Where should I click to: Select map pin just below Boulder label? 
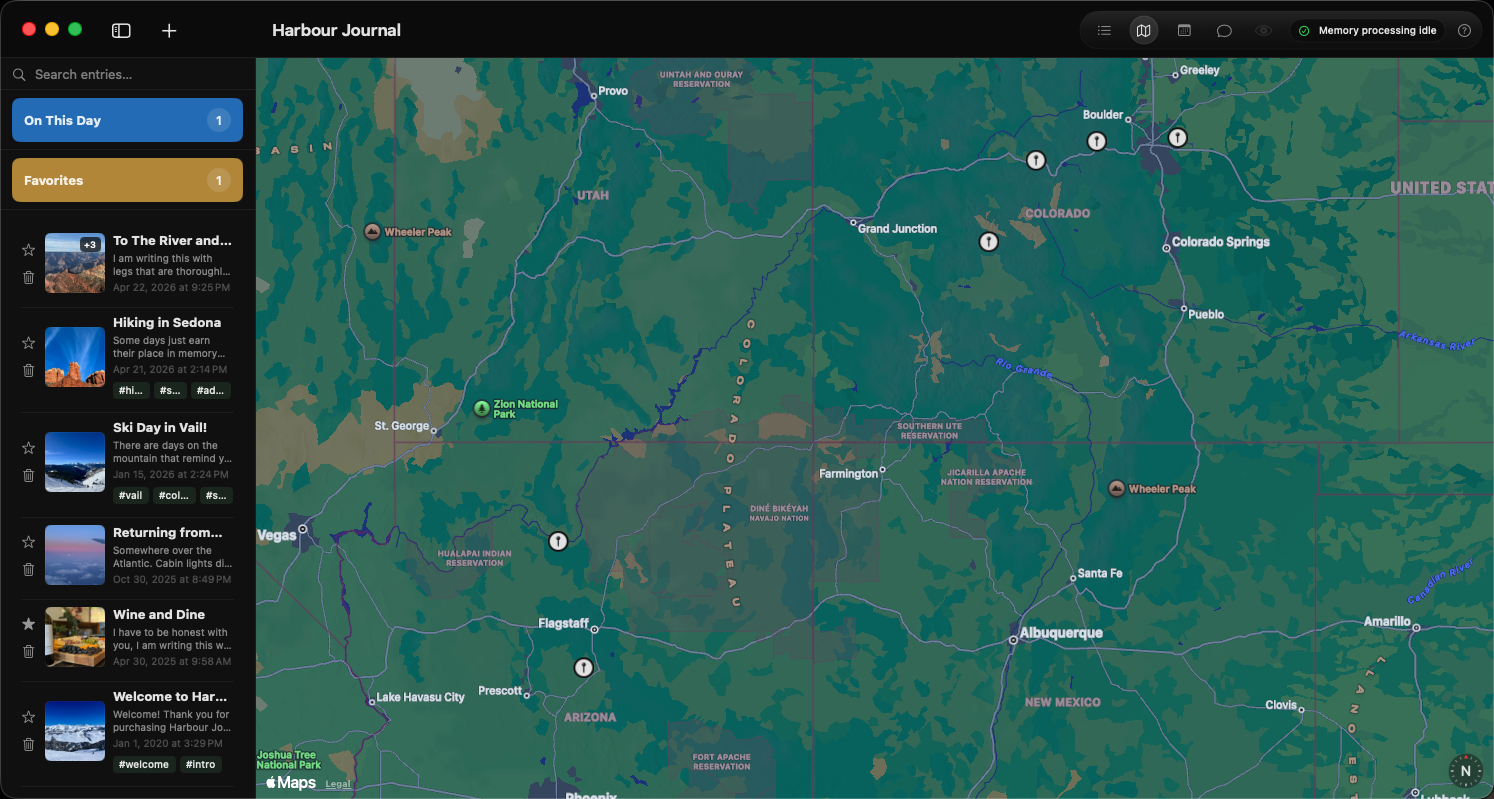coord(1096,141)
